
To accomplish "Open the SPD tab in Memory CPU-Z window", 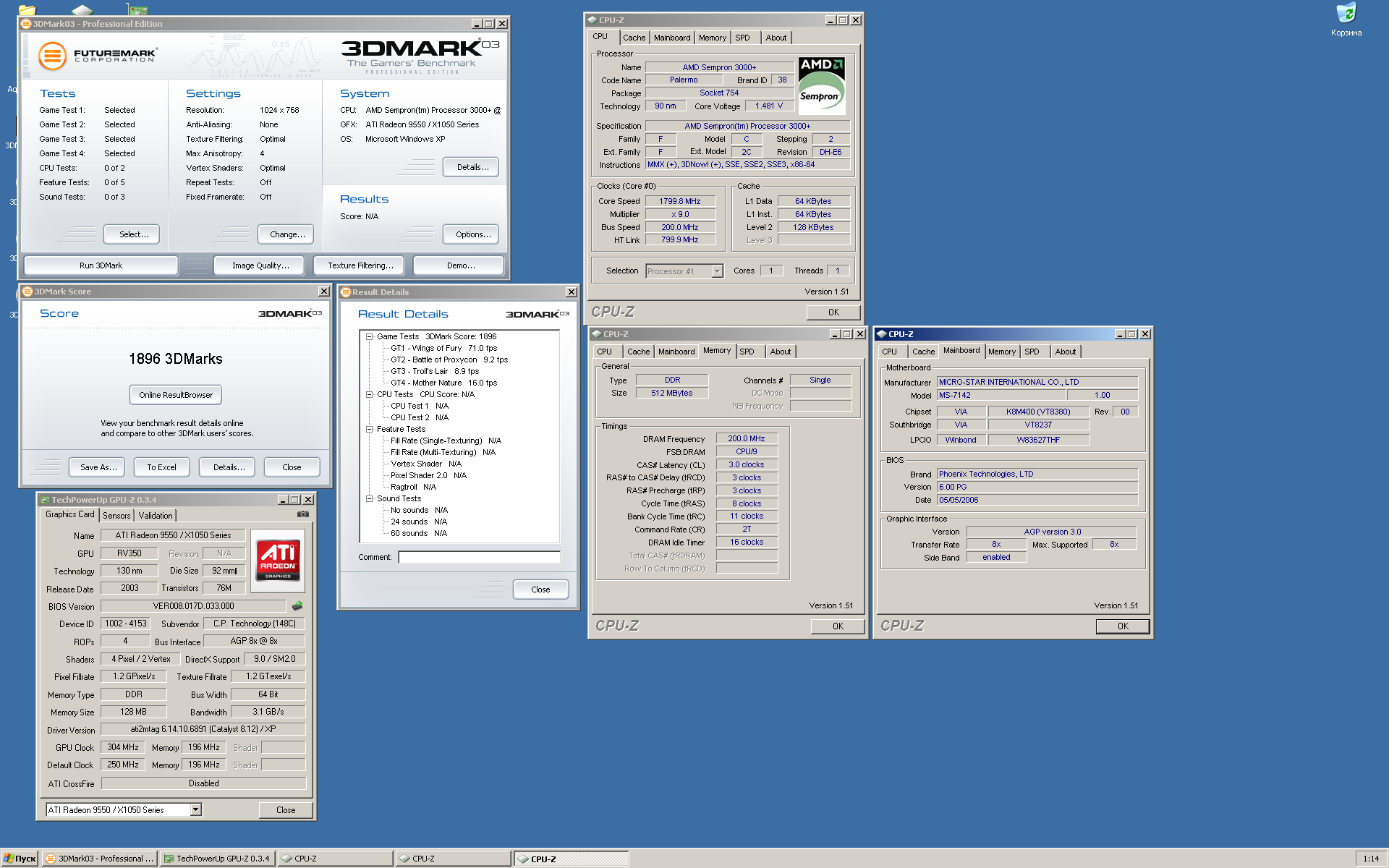I will coord(747,352).
